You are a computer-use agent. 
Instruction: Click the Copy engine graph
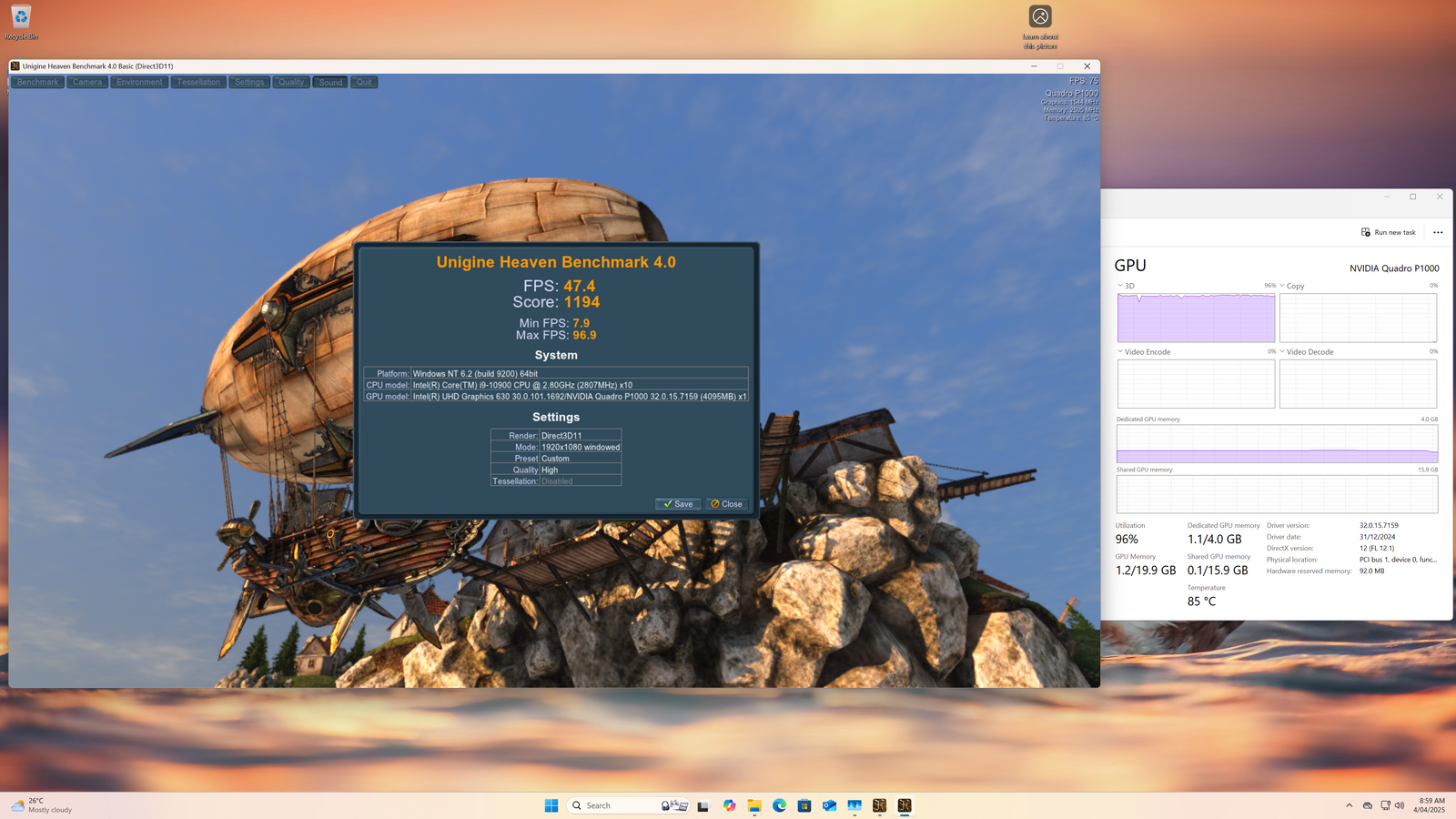coord(1358,318)
